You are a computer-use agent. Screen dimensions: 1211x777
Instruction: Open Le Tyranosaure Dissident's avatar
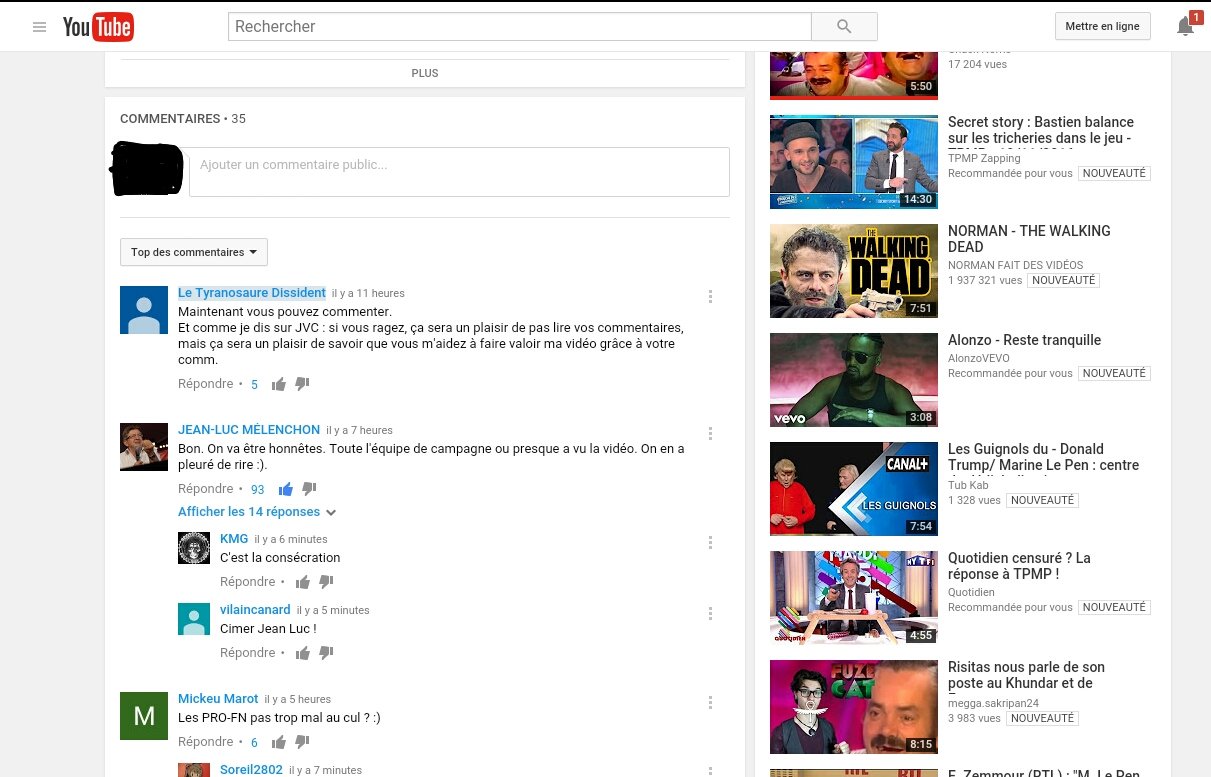pos(144,310)
